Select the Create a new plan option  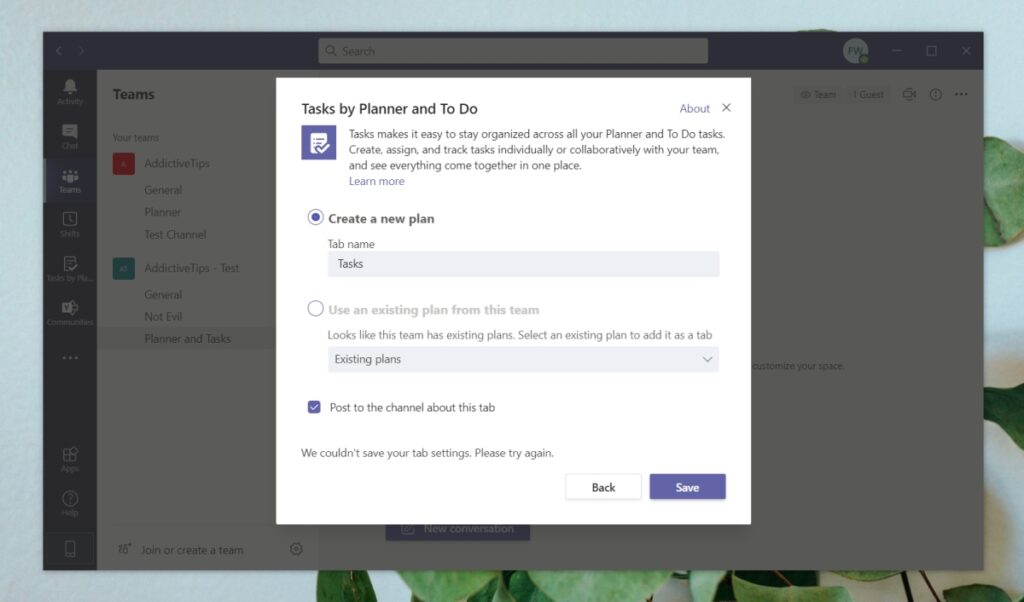pyautogui.click(x=315, y=218)
